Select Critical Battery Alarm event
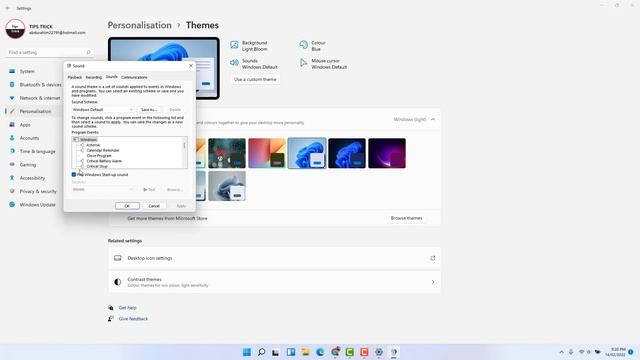640x360 pixels. [104, 161]
